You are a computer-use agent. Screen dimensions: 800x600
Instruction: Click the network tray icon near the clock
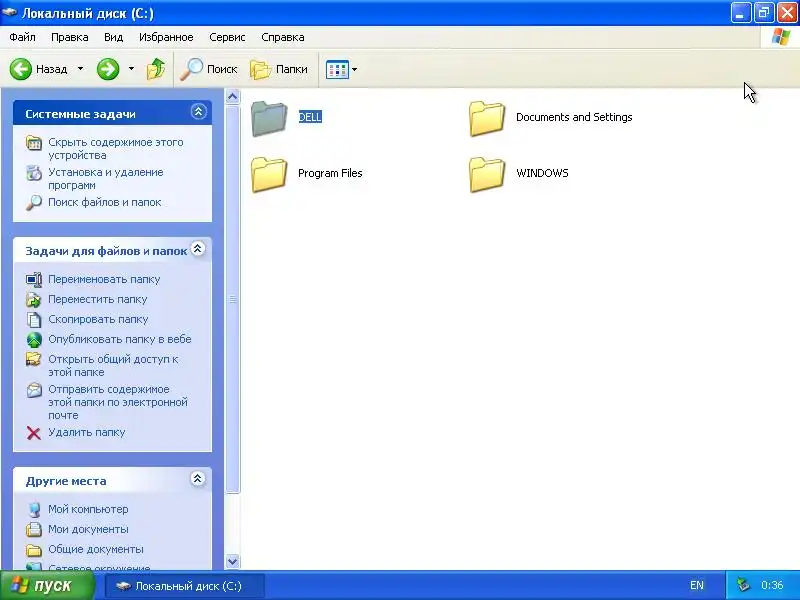(x=743, y=585)
